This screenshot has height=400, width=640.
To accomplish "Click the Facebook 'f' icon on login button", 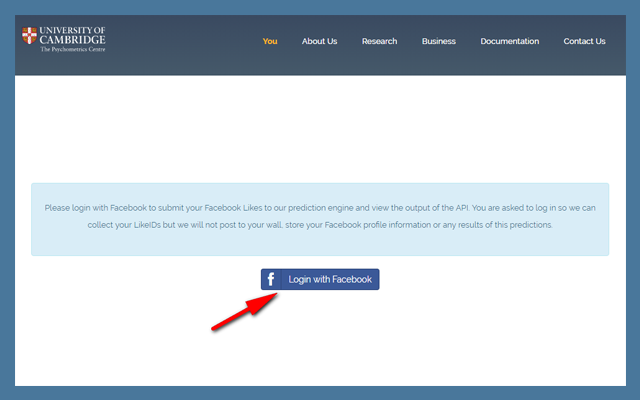I will [271, 279].
